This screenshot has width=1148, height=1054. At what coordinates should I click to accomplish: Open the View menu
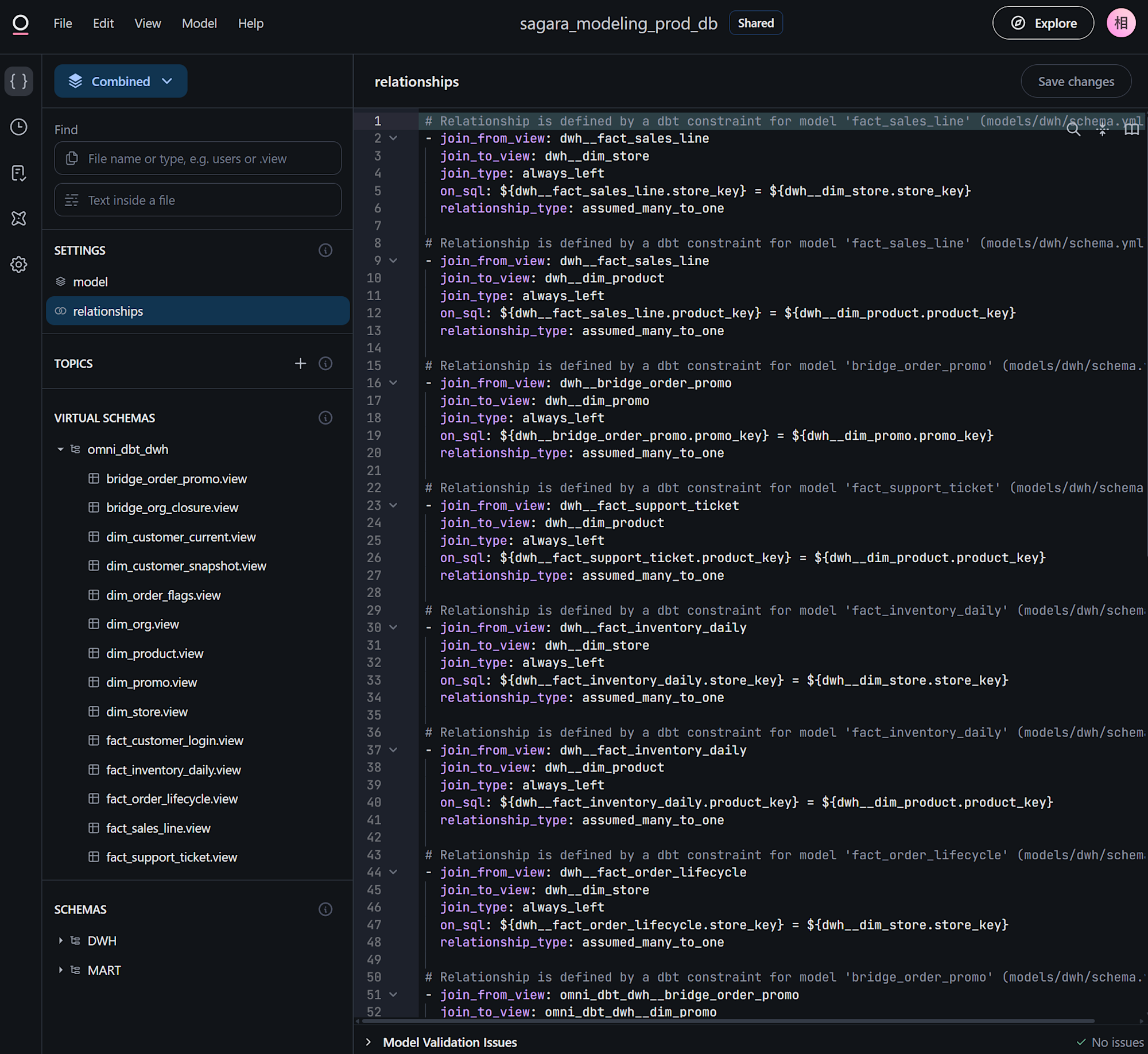coord(148,24)
